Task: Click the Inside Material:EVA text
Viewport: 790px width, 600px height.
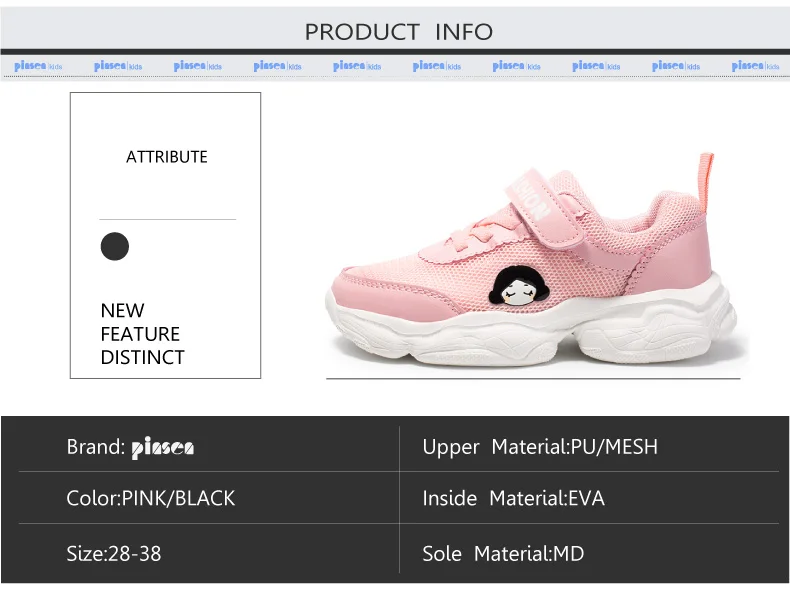Action: click(x=513, y=498)
